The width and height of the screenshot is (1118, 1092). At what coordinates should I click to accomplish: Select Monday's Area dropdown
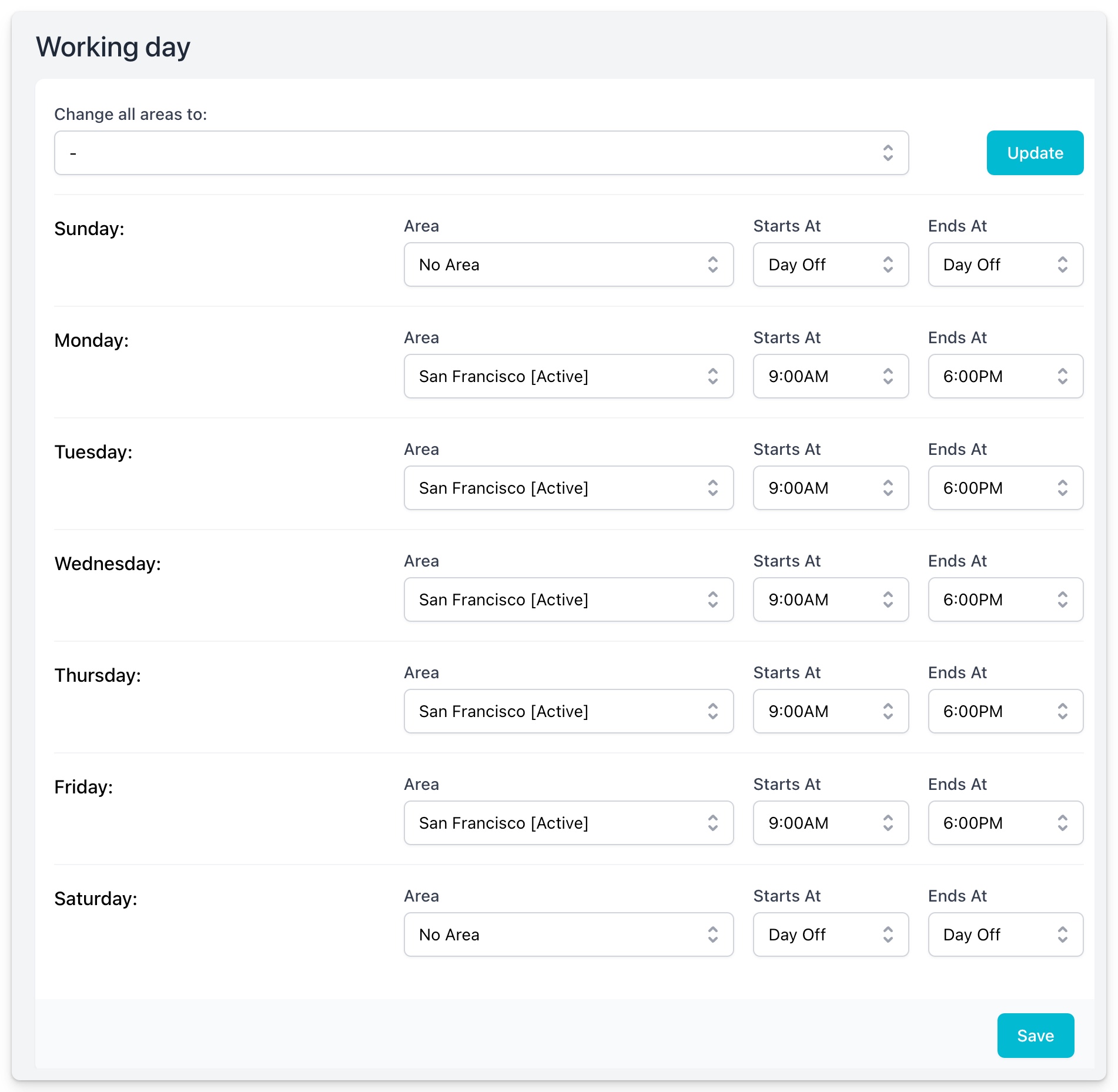click(568, 376)
